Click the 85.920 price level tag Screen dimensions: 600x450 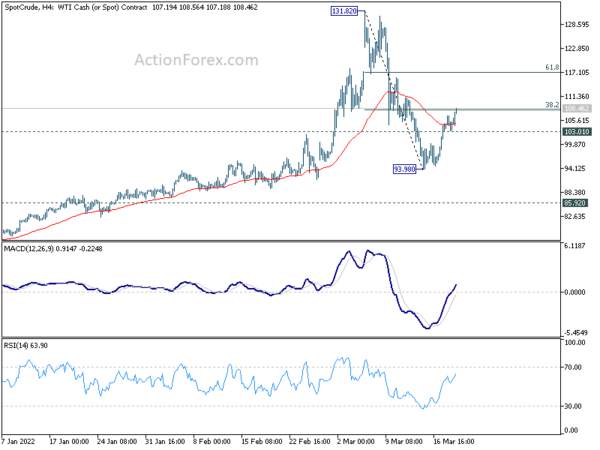coord(575,203)
